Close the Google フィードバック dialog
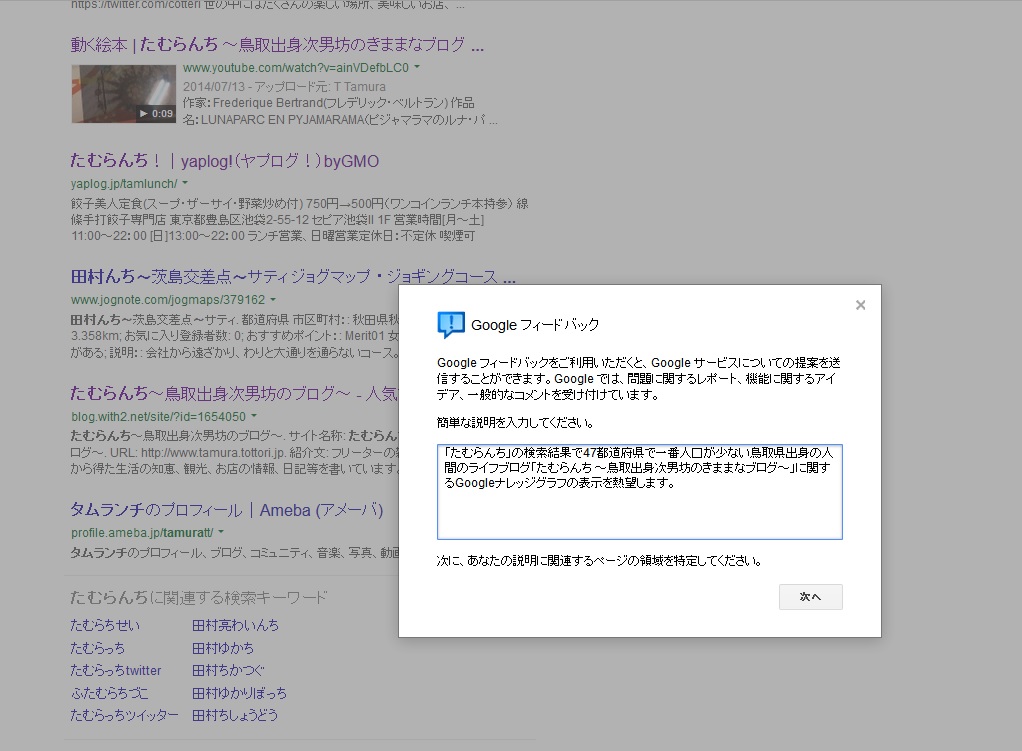 point(860,305)
